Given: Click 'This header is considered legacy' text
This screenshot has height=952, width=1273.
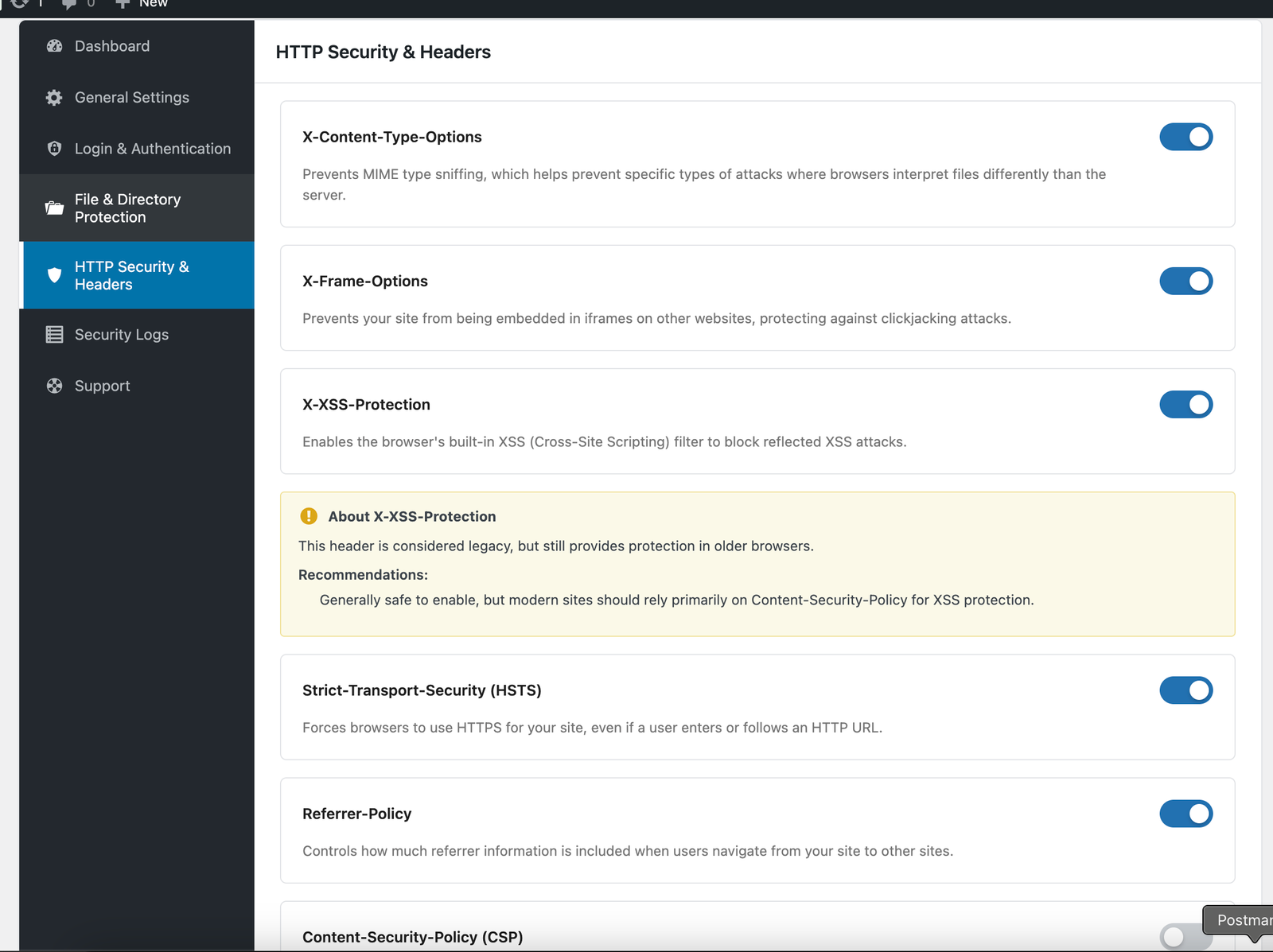Looking at the screenshot, I should [556, 546].
